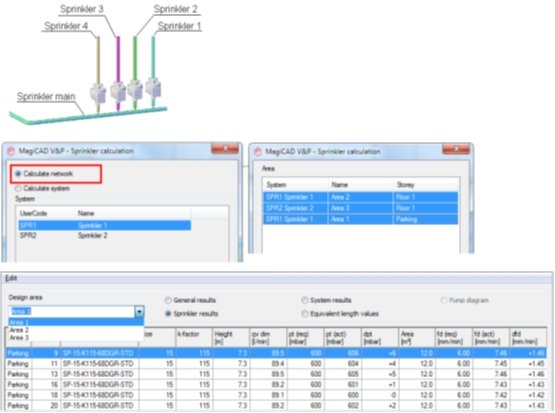Open the Design area dropdown arrow
The width and height of the screenshot is (555, 413).
coord(139,312)
